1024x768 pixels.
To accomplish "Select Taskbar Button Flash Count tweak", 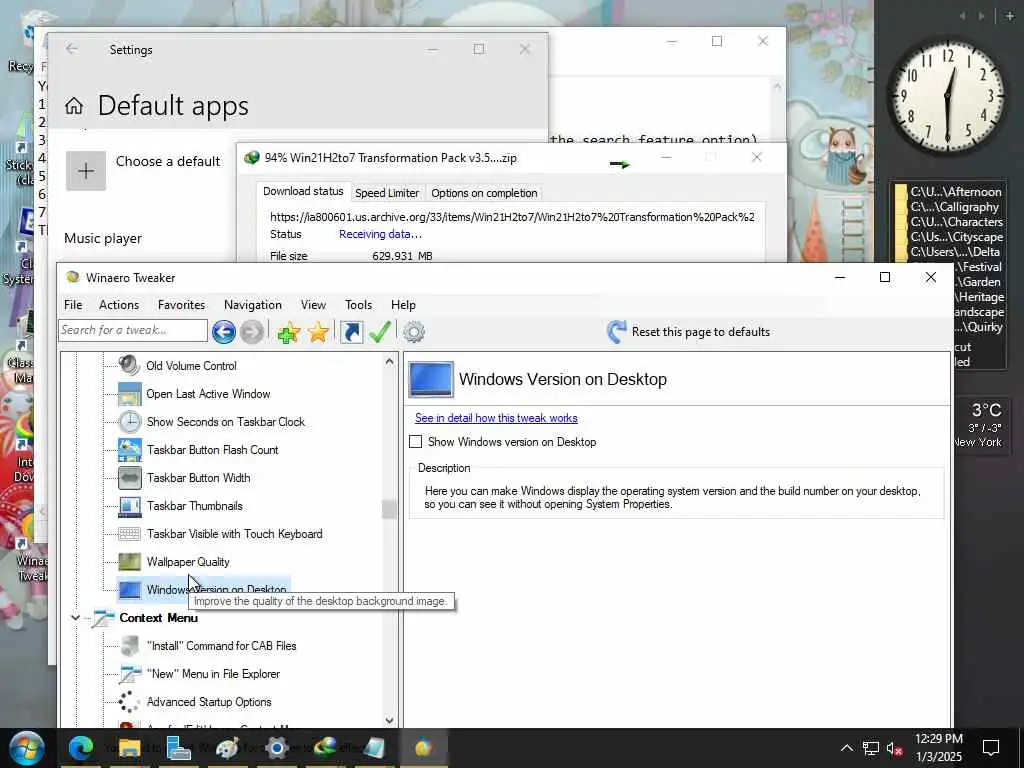I will (x=212, y=450).
